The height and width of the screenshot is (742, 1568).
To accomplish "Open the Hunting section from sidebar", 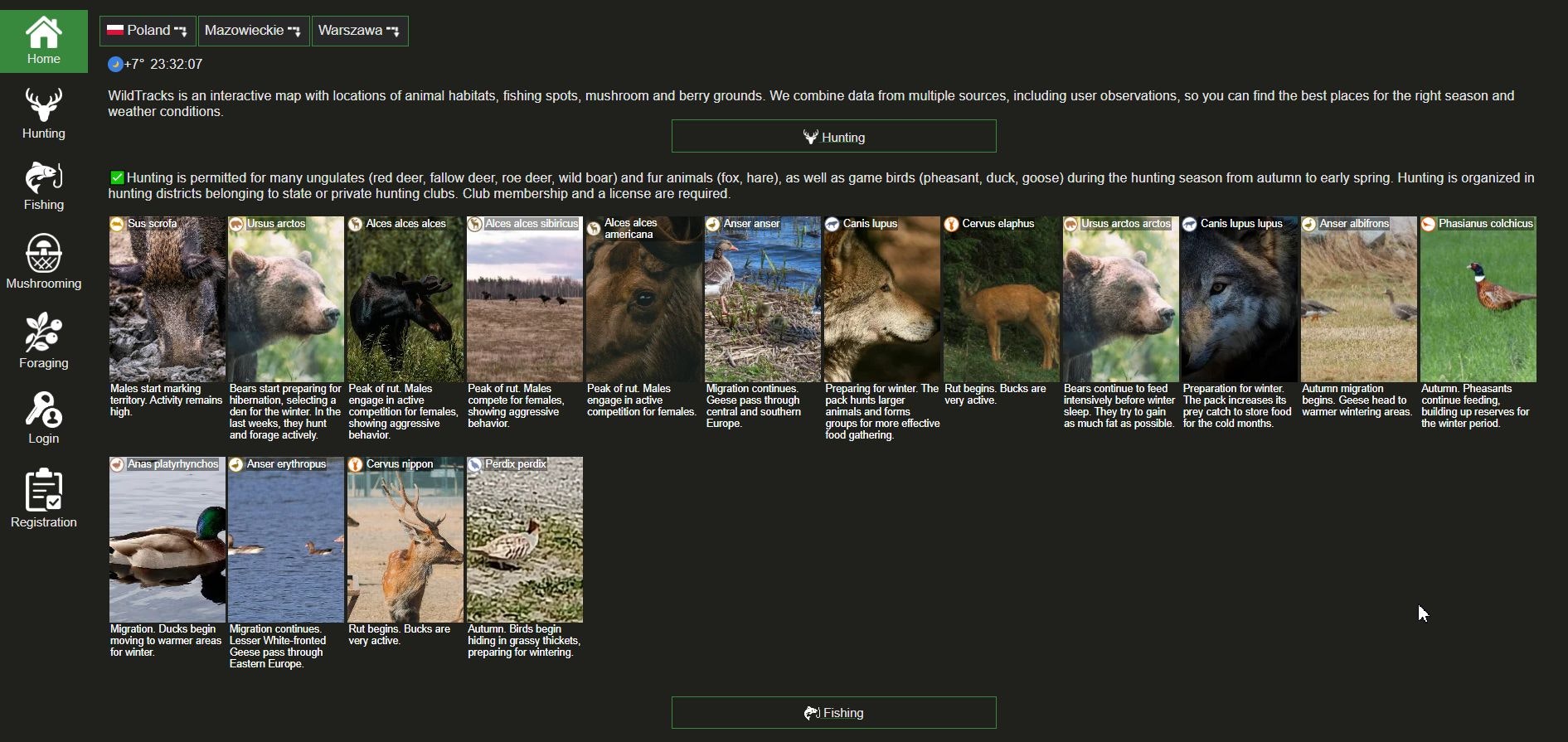I will 44,114.
